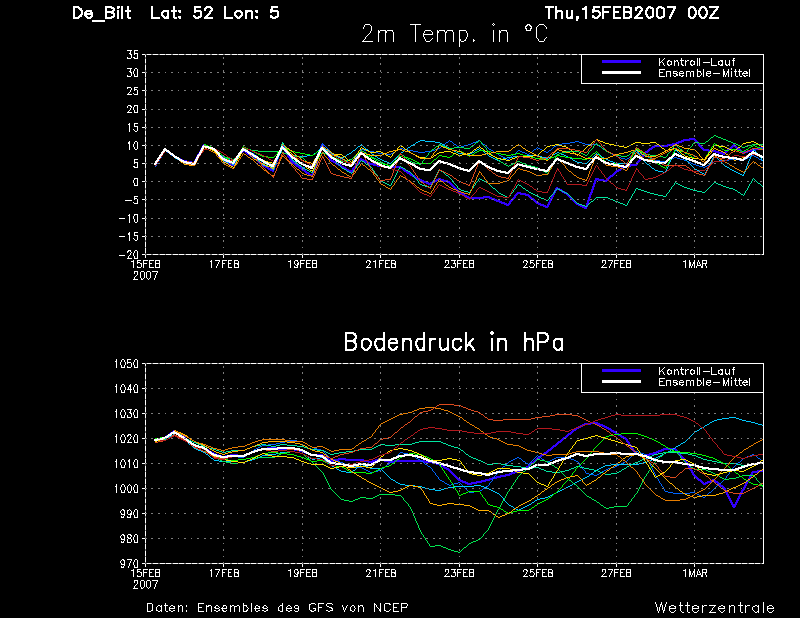Click the '2m Temp. in °C' chart title

(455, 34)
